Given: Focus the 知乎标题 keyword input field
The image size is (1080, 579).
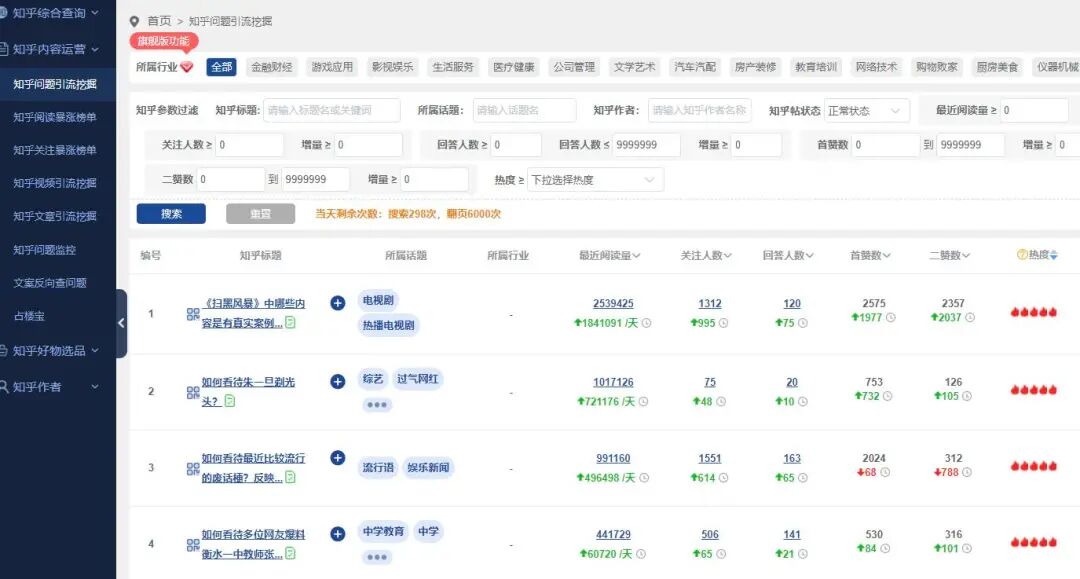Looking at the screenshot, I should [332, 110].
